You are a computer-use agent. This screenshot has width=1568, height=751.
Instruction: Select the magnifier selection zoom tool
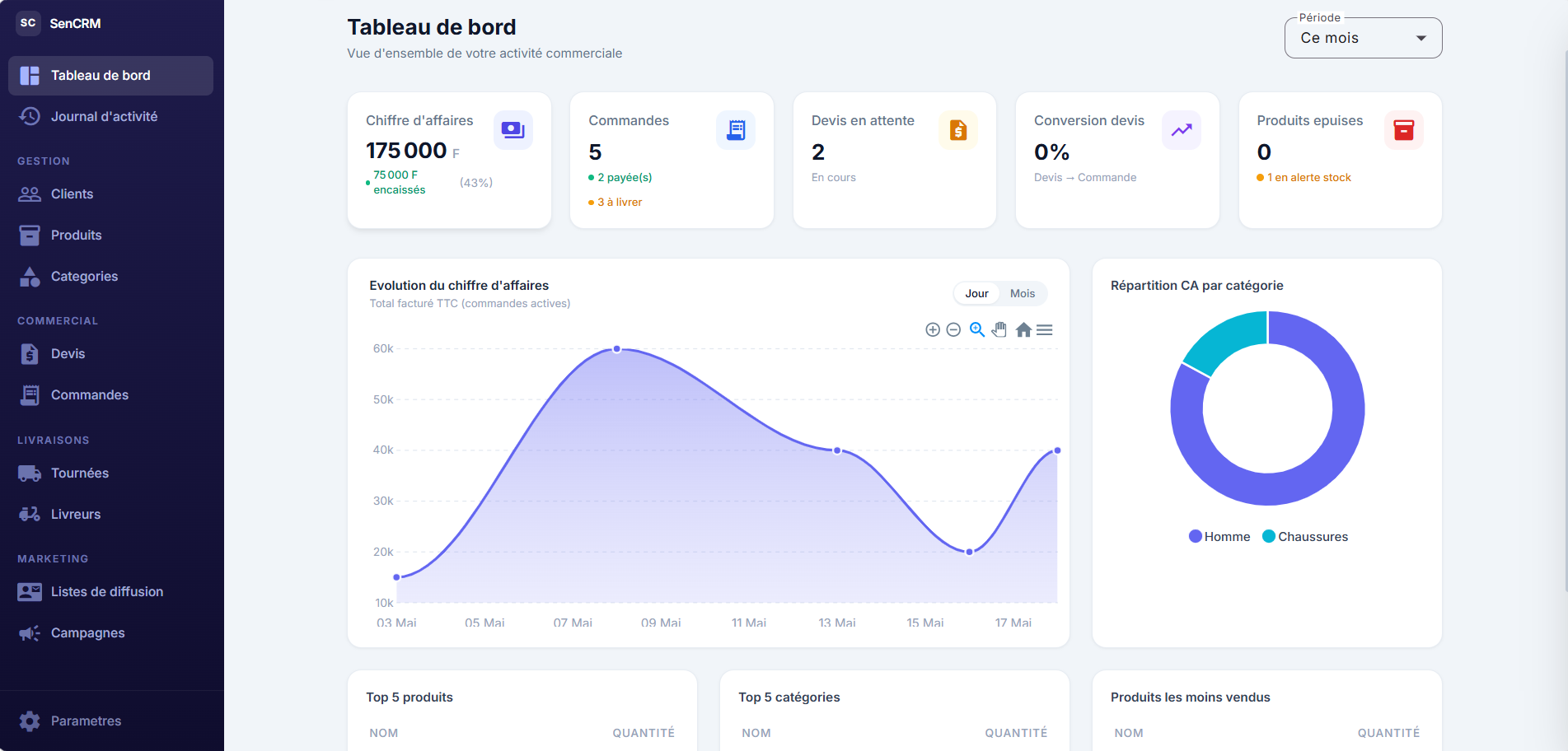[x=977, y=329]
